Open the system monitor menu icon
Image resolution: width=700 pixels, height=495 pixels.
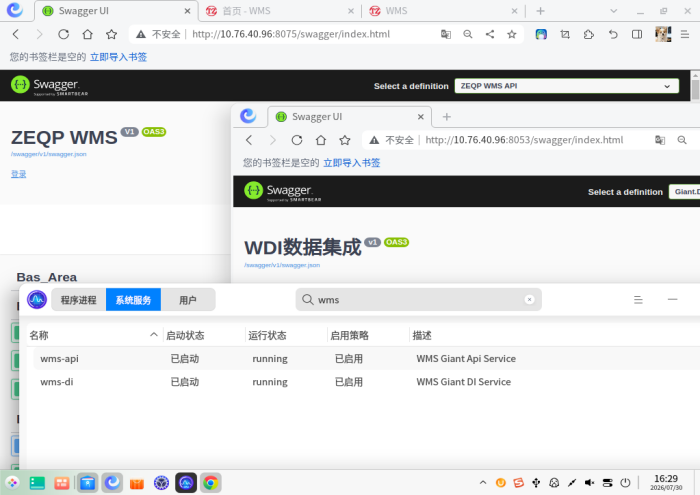tap(638, 299)
